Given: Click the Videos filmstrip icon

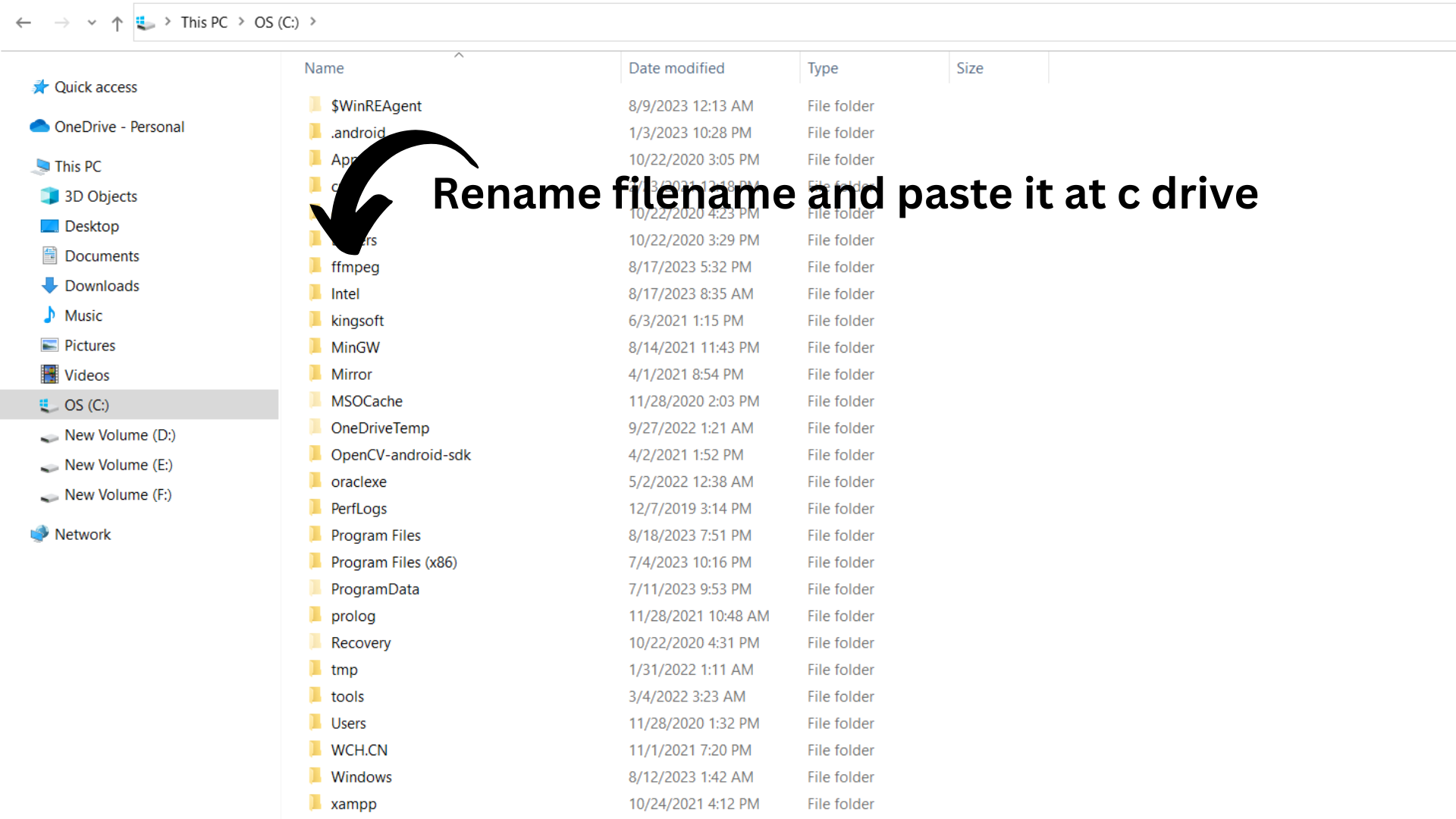Looking at the screenshot, I should tap(49, 375).
